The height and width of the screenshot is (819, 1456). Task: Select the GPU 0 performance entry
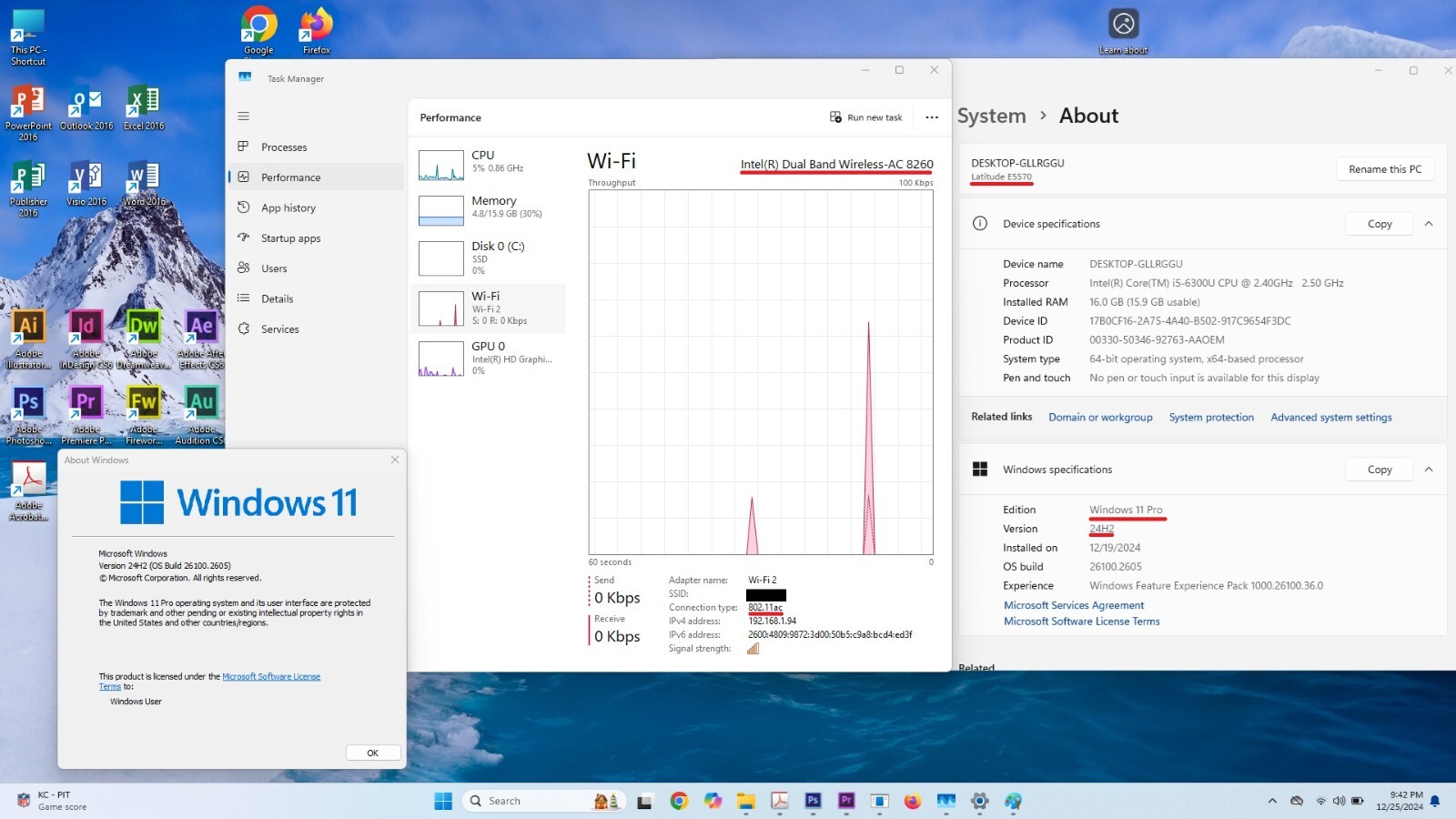(x=489, y=358)
